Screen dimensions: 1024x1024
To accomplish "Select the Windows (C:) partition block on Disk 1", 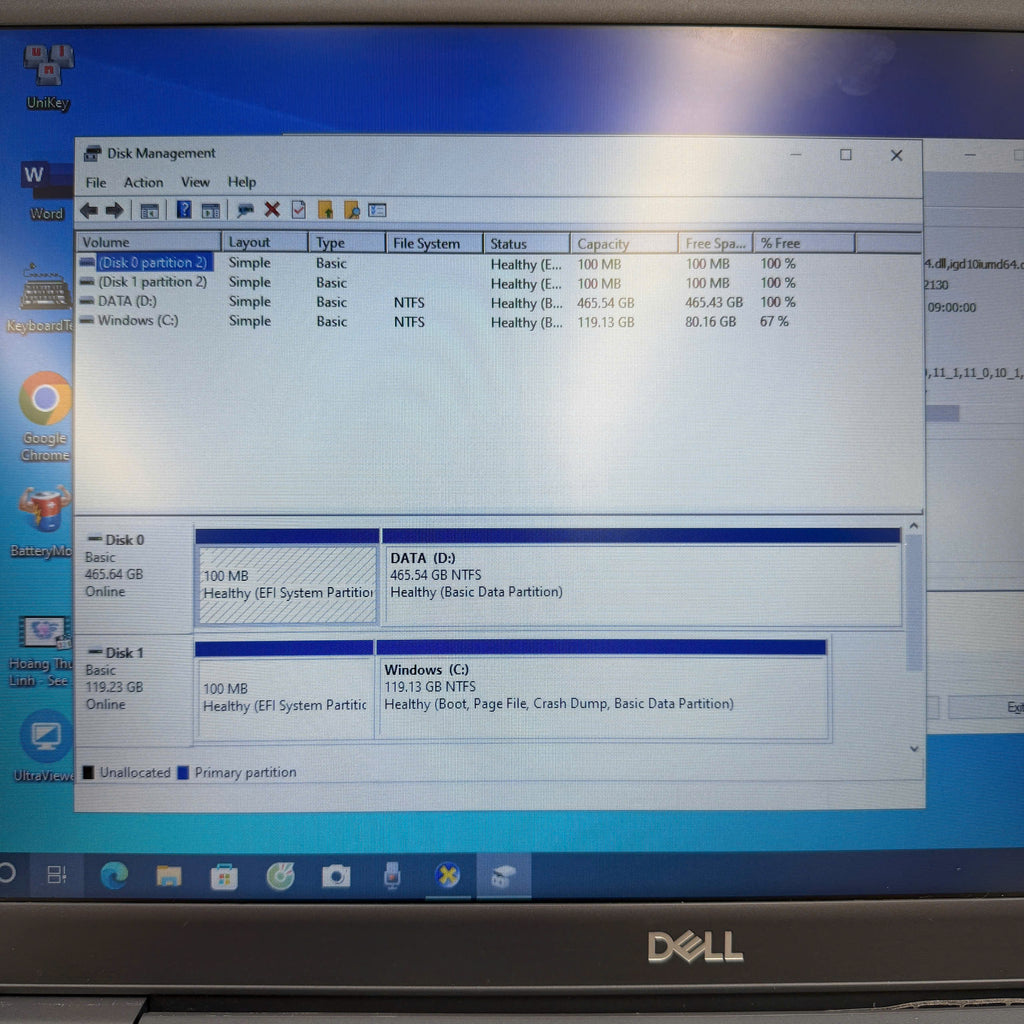I will [600, 688].
